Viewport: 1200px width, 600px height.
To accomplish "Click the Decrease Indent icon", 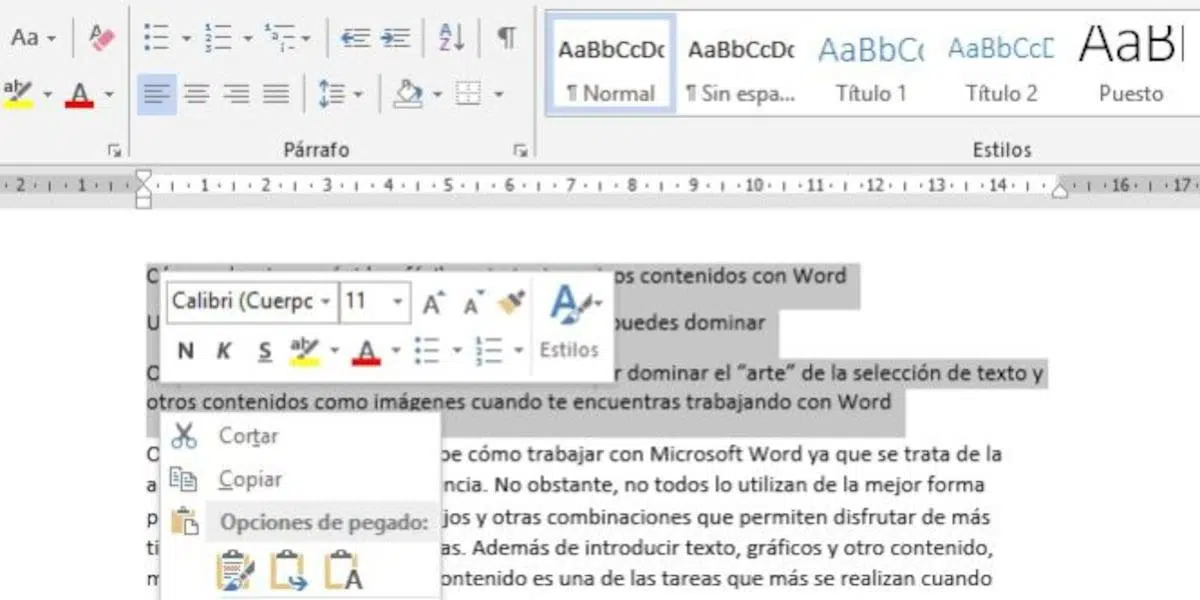I will tap(355, 38).
